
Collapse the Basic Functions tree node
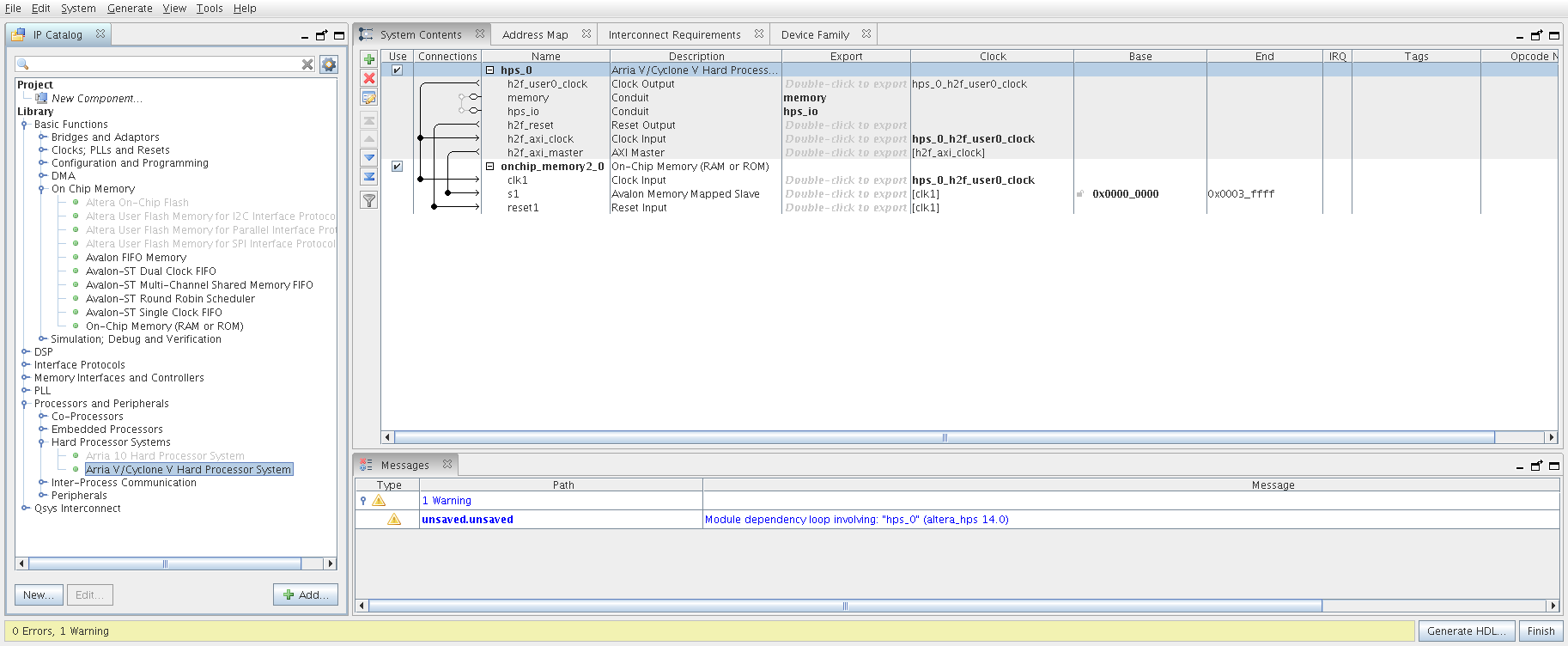pos(25,125)
